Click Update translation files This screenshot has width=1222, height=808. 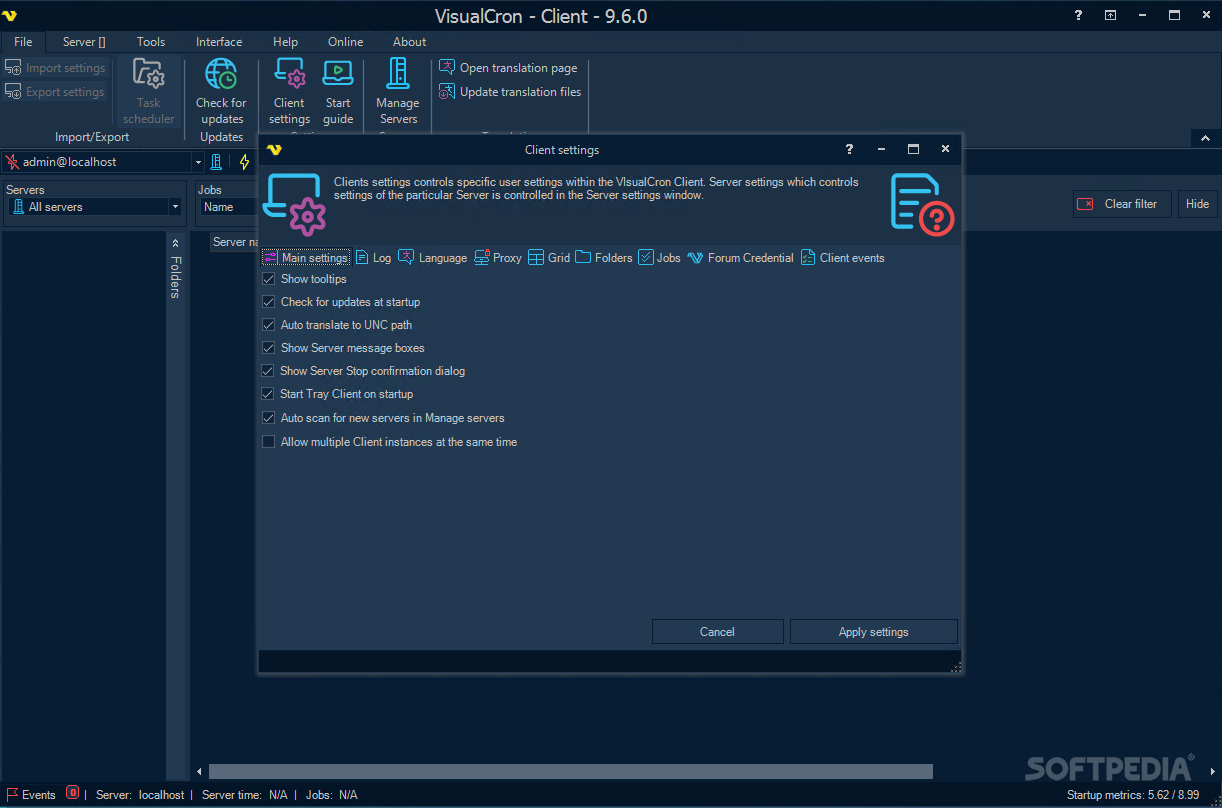coord(510,92)
